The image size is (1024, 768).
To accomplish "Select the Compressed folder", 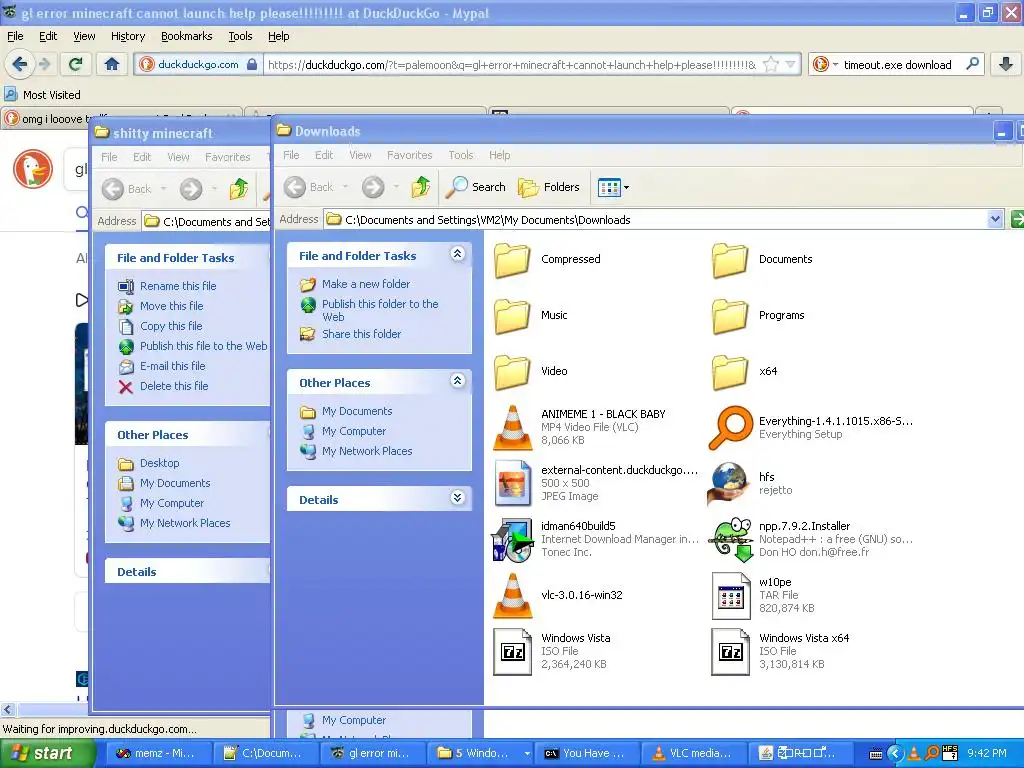I will [x=547, y=259].
